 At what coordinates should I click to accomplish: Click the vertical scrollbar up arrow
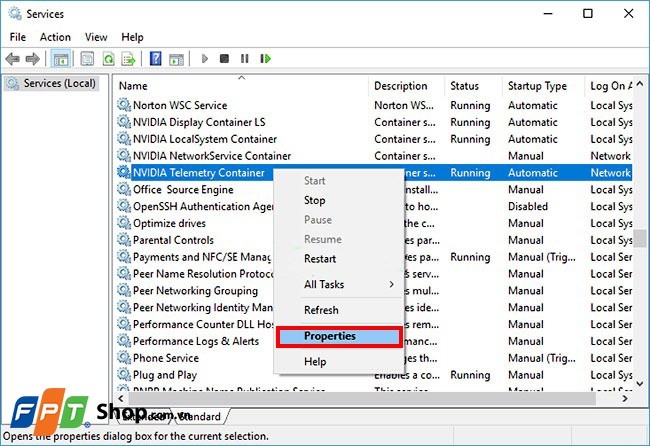pos(640,84)
